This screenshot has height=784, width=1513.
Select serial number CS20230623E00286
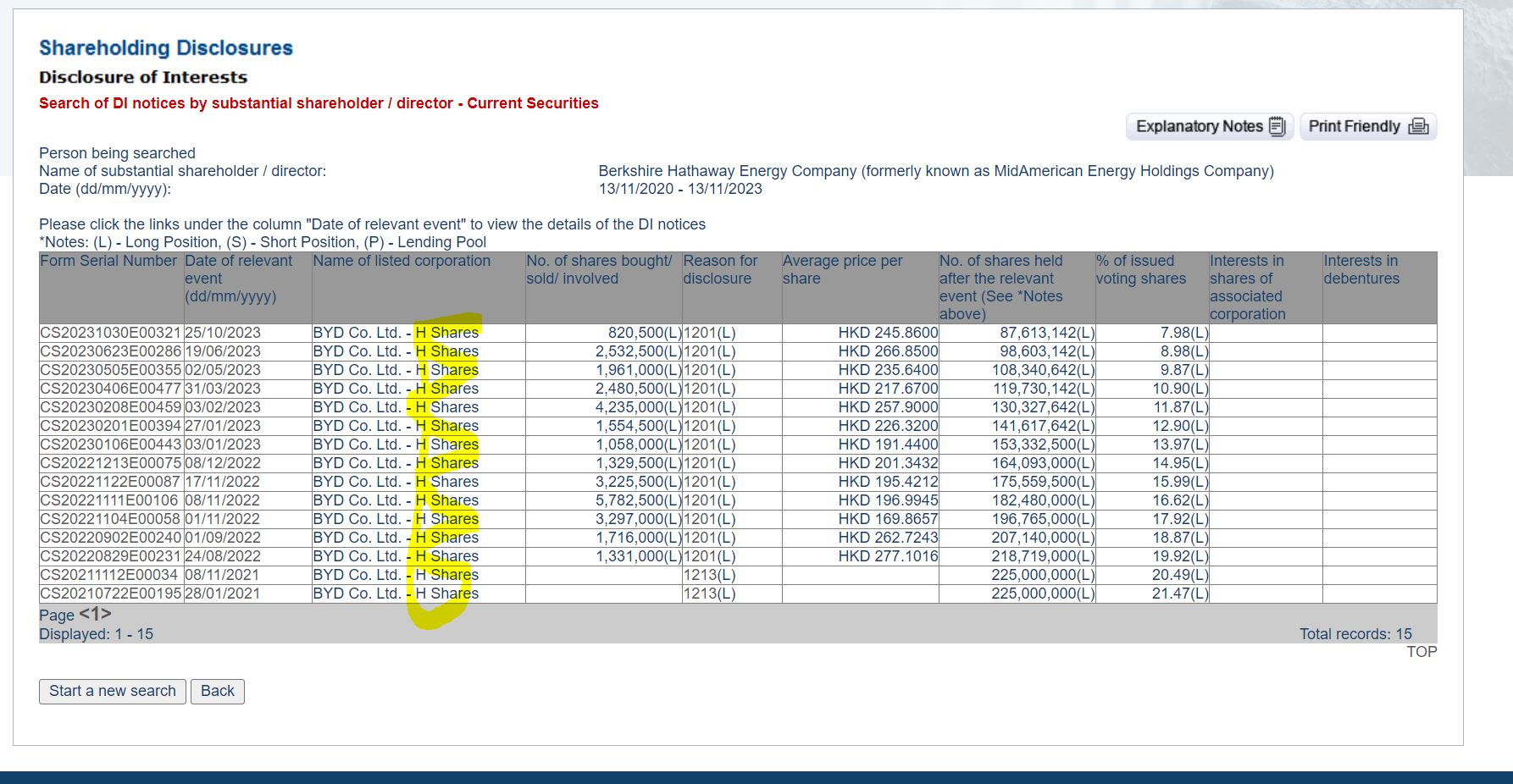tap(111, 351)
